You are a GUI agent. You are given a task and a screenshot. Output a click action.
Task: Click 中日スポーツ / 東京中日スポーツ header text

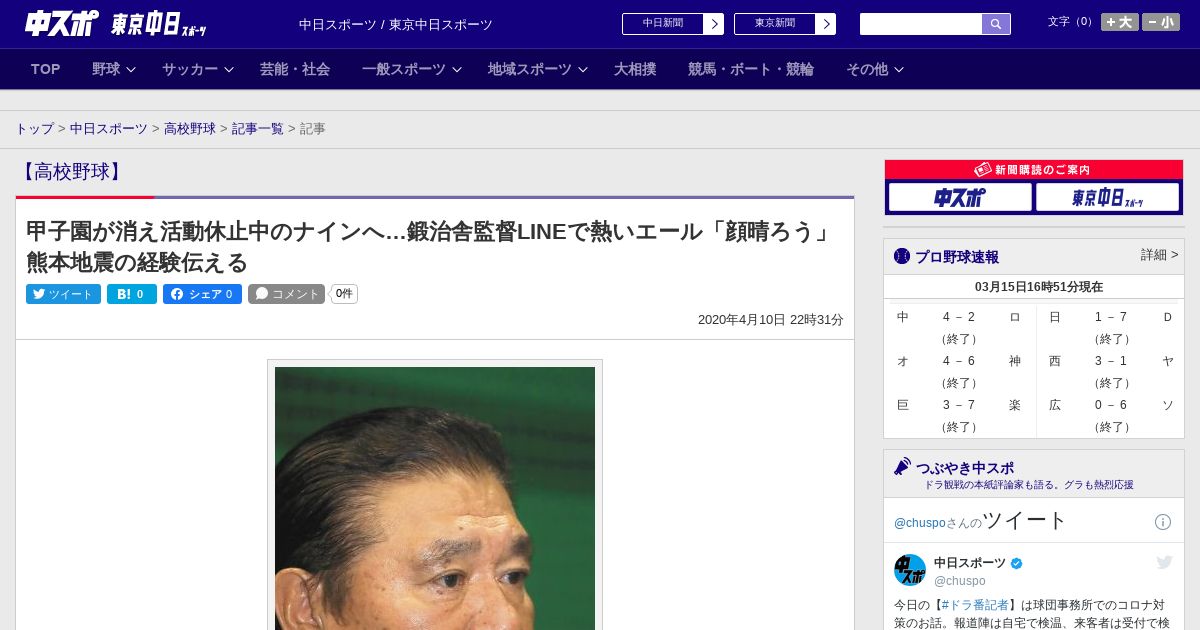396,25
